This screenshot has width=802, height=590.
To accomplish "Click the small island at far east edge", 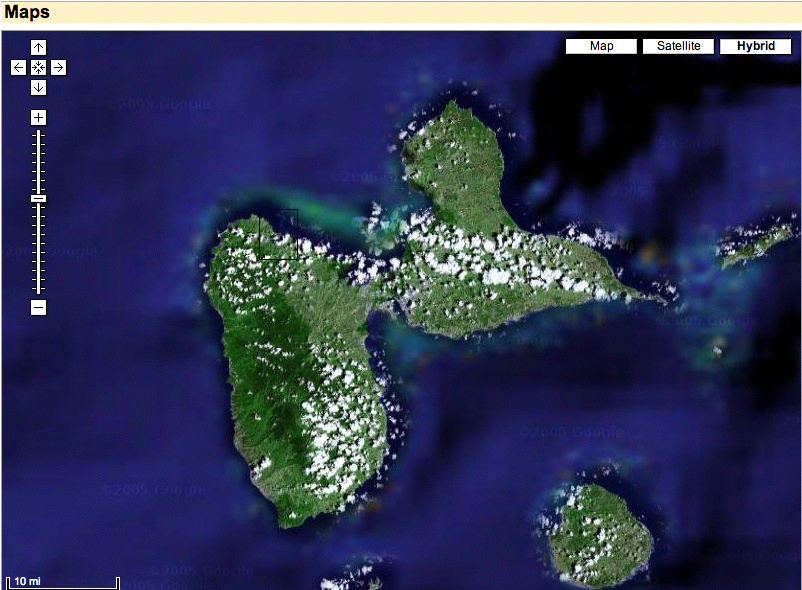I will (758, 245).
